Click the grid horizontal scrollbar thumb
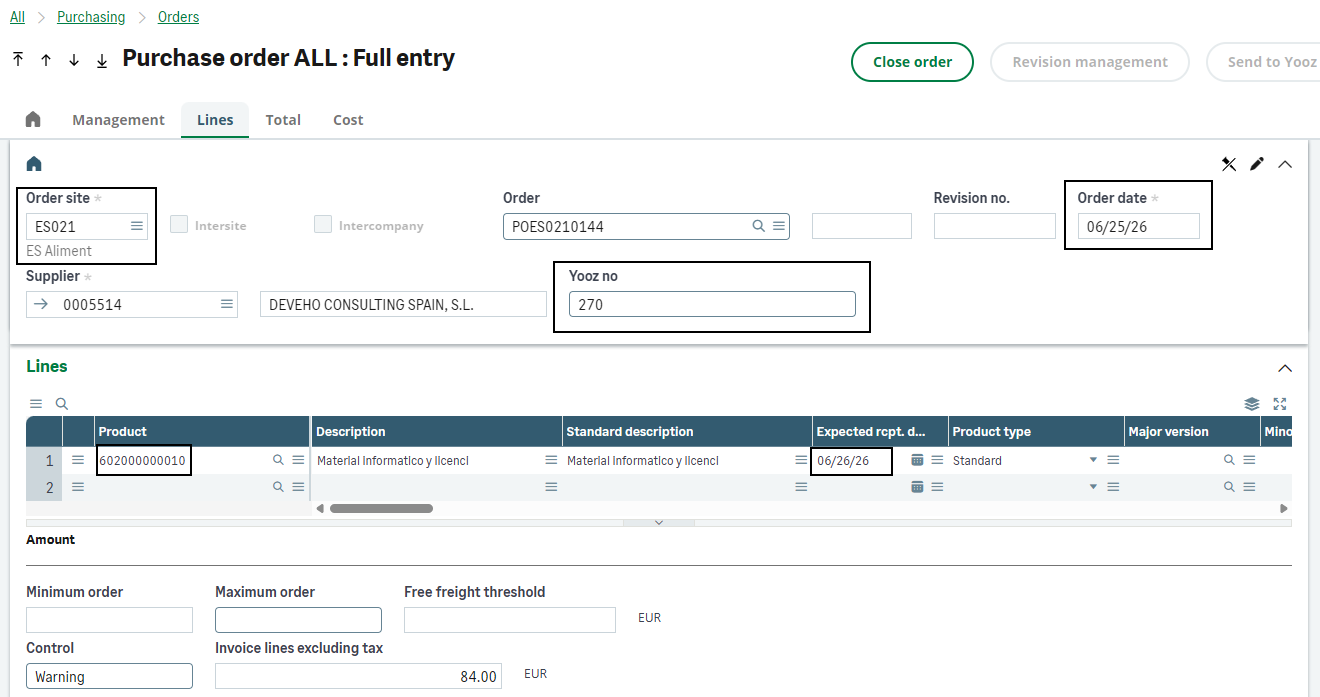The height and width of the screenshot is (697, 1320). (381, 508)
